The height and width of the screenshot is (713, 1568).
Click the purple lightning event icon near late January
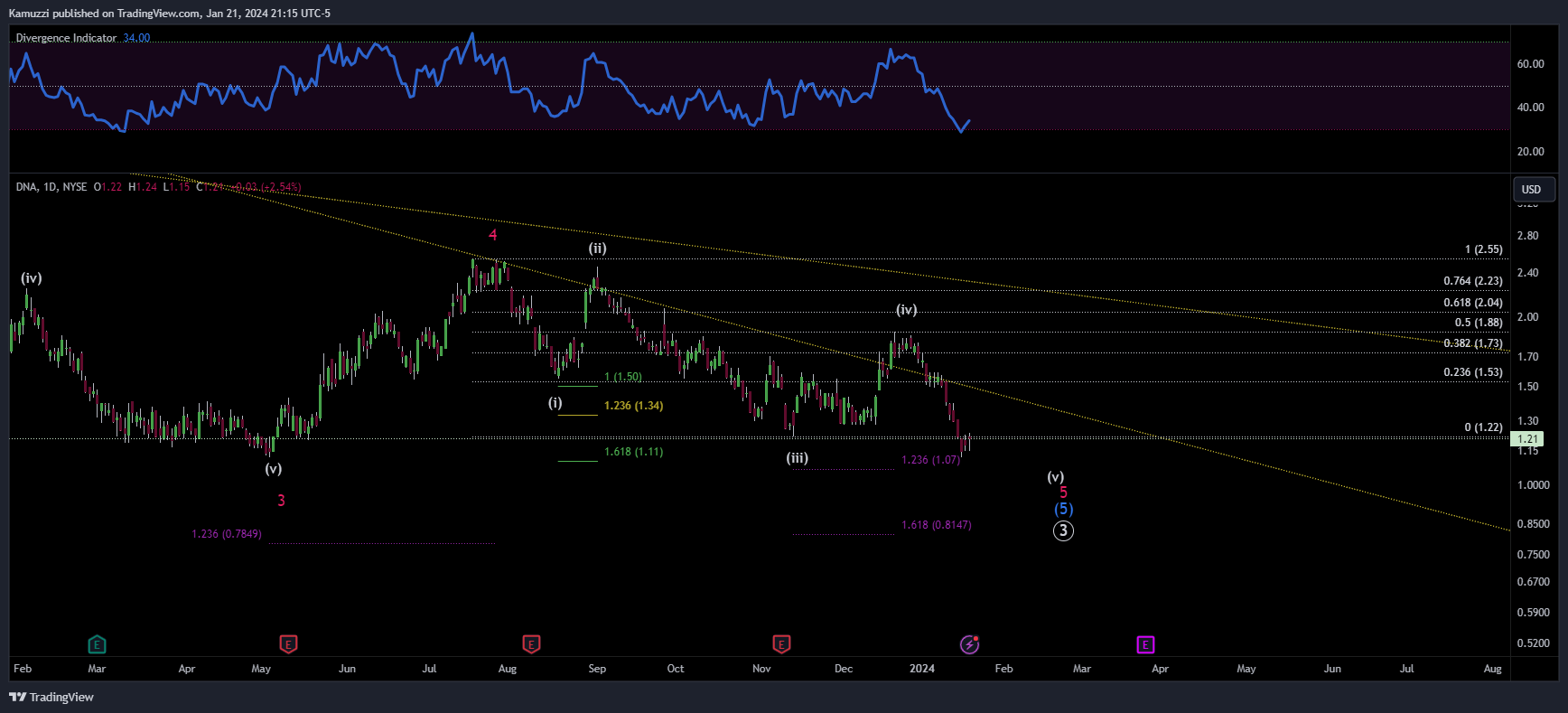coord(969,644)
